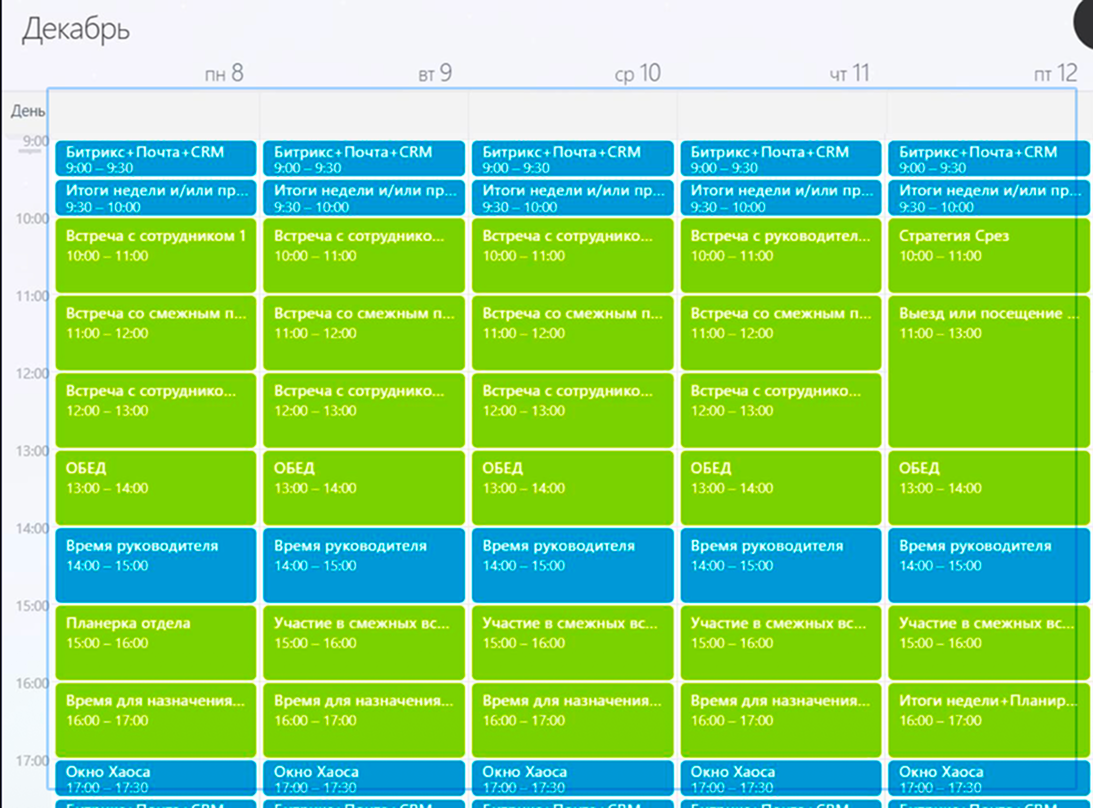Open Tuesday's 'Битрикс+Почта+CRM' 9:00 event
The height and width of the screenshot is (808, 1093).
364,158
